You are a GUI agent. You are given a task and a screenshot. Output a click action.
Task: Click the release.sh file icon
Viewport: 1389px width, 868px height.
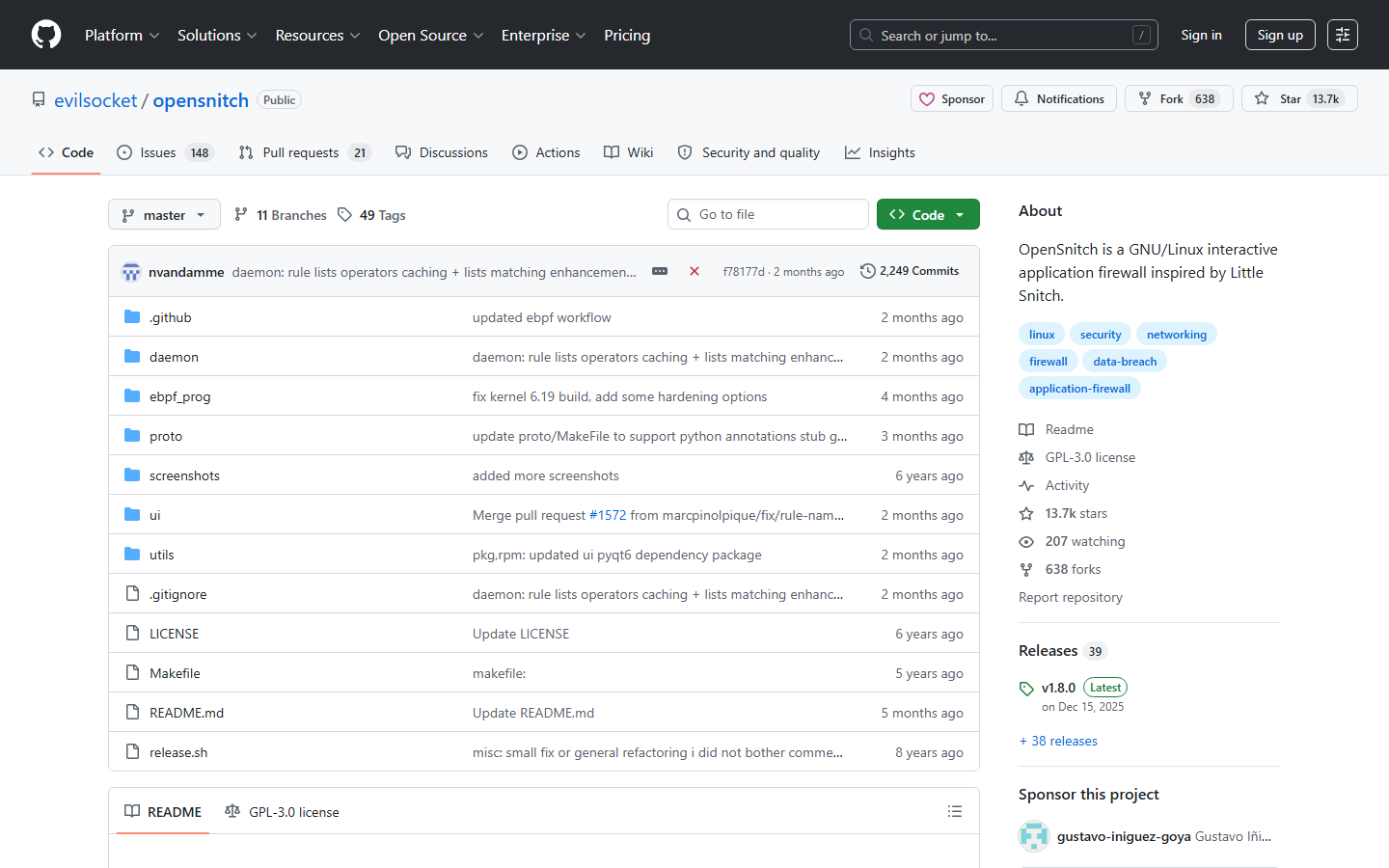[132, 752]
